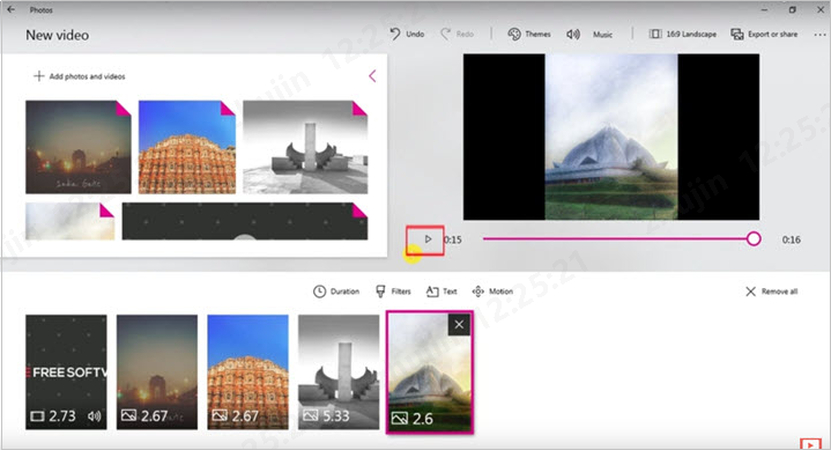Open Filters for the selected clip
Image resolution: width=831 pixels, height=450 pixels.
[393, 291]
